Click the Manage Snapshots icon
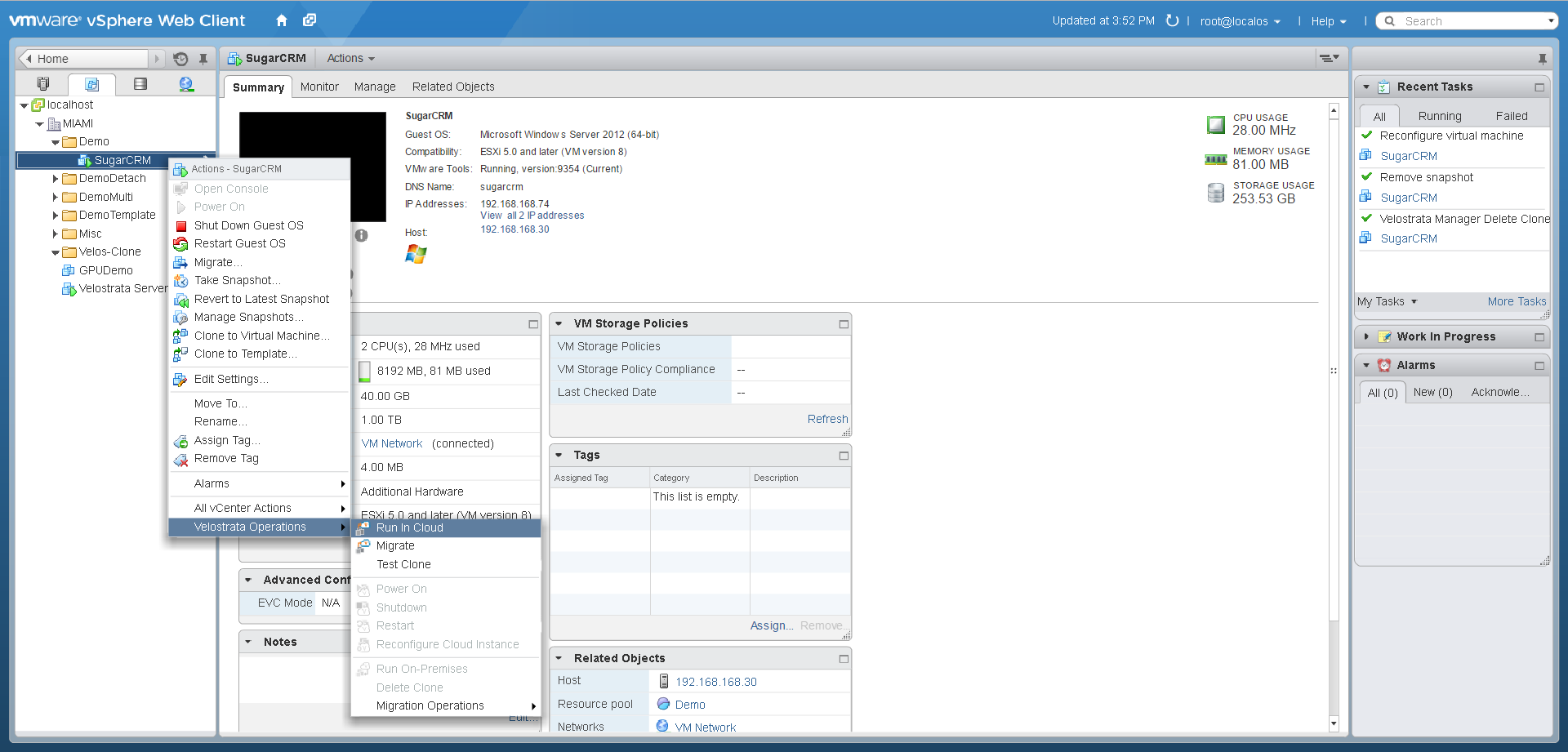The width and height of the screenshot is (1568, 752). tap(180, 318)
